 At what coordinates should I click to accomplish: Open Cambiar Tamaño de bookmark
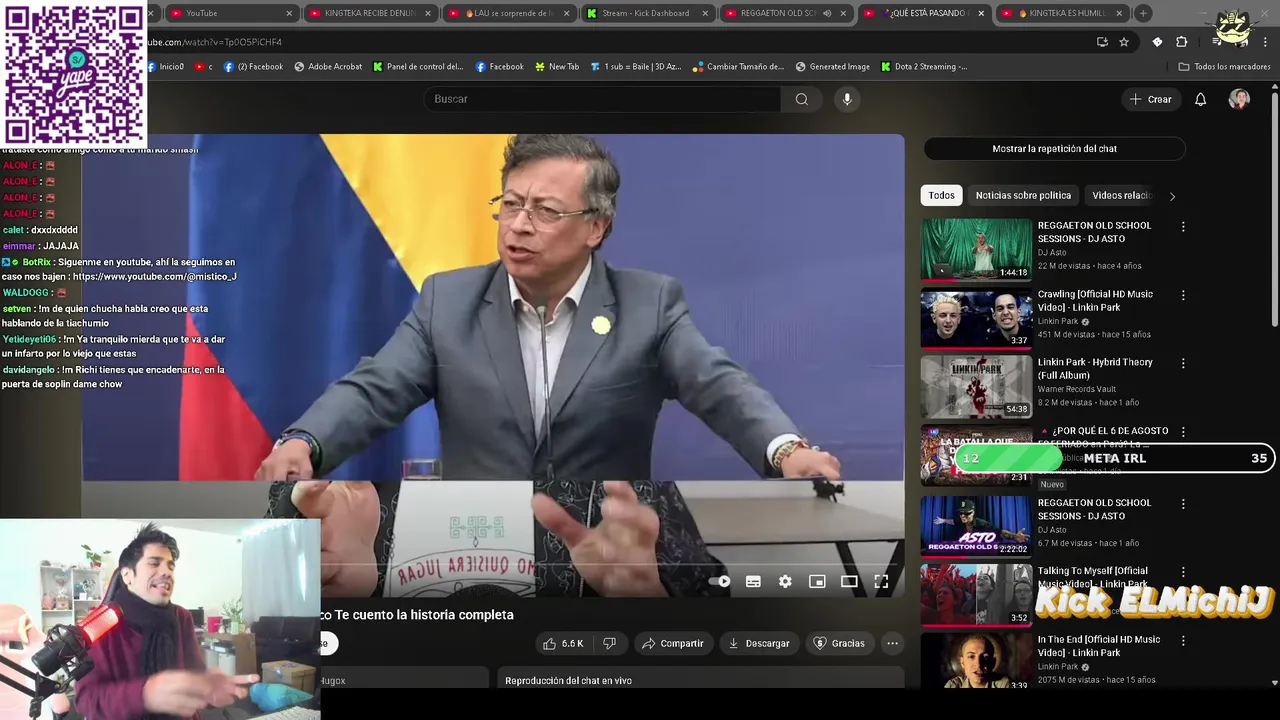(x=738, y=67)
